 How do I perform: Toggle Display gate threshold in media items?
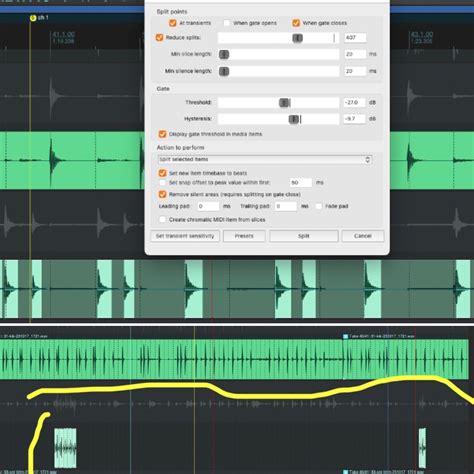(162, 134)
